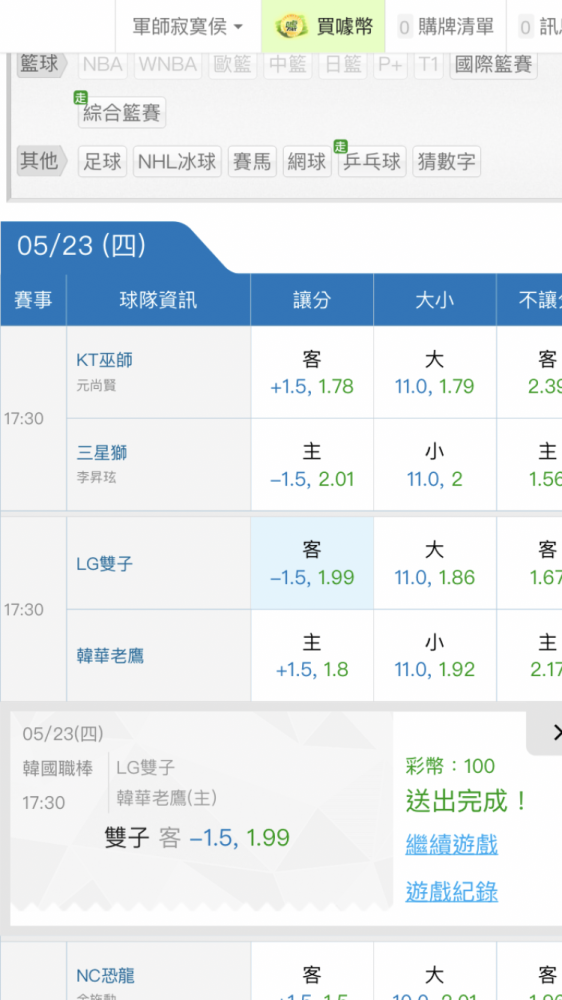The height and width of the screenshot is (1000, 562).
Task: Choose 大 11.0, 1.79 over bet
Action: (434, 372)
